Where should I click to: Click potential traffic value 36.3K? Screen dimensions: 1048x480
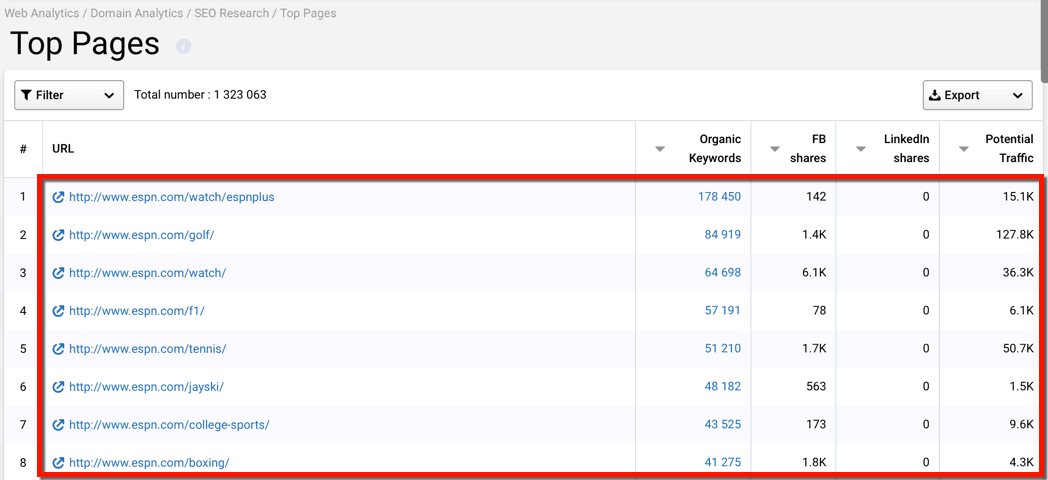click(x=1018, y=273)
